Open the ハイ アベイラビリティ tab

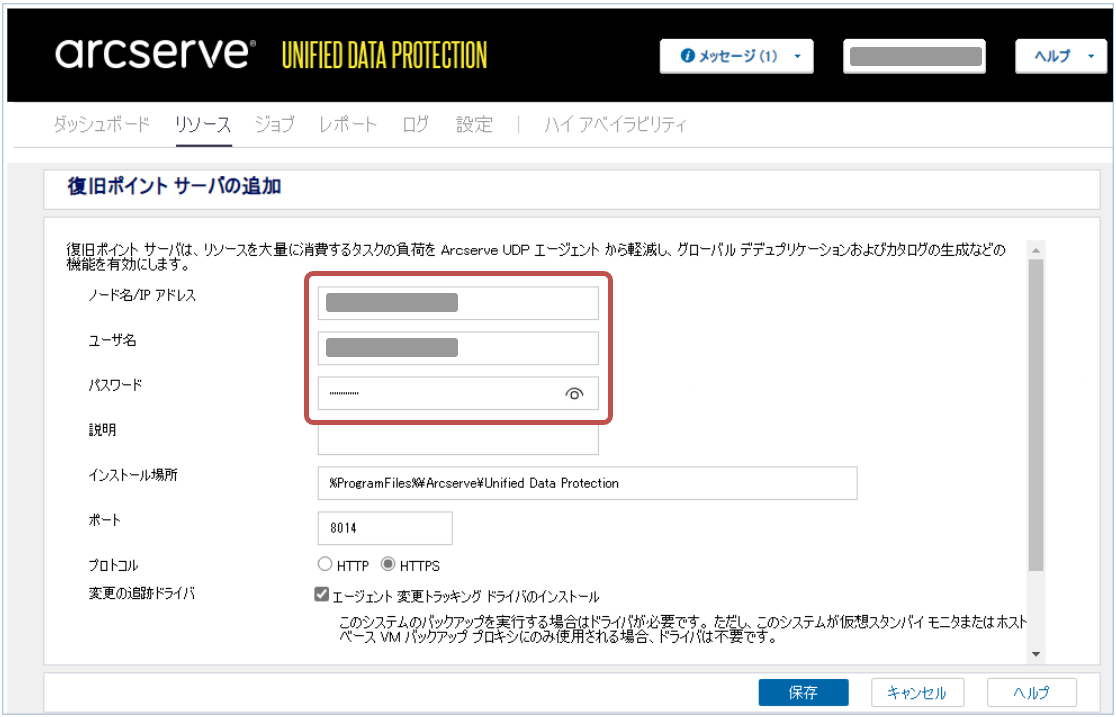click(x=616, y=125)
